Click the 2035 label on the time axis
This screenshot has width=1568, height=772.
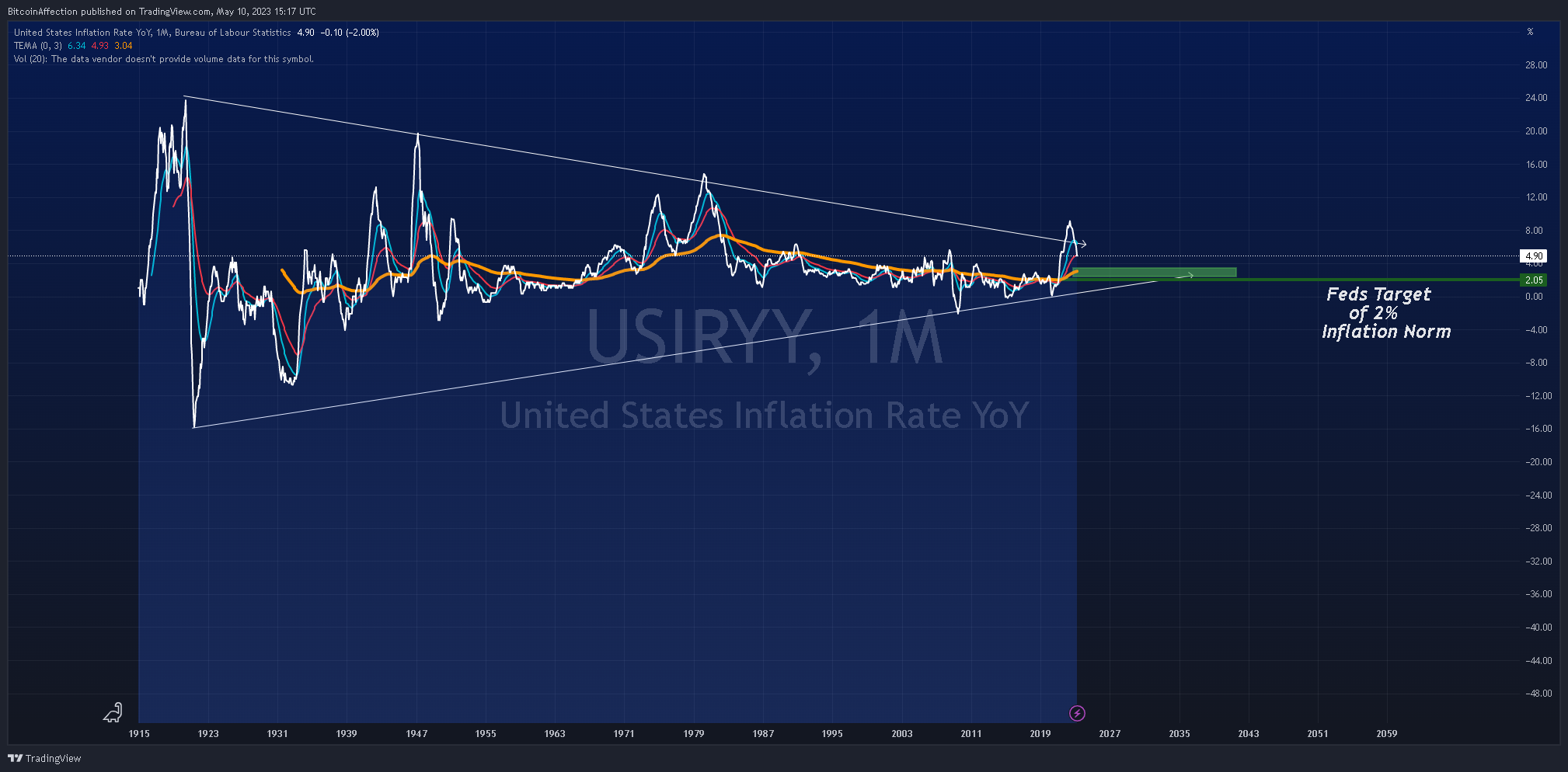coord(1179,733)
